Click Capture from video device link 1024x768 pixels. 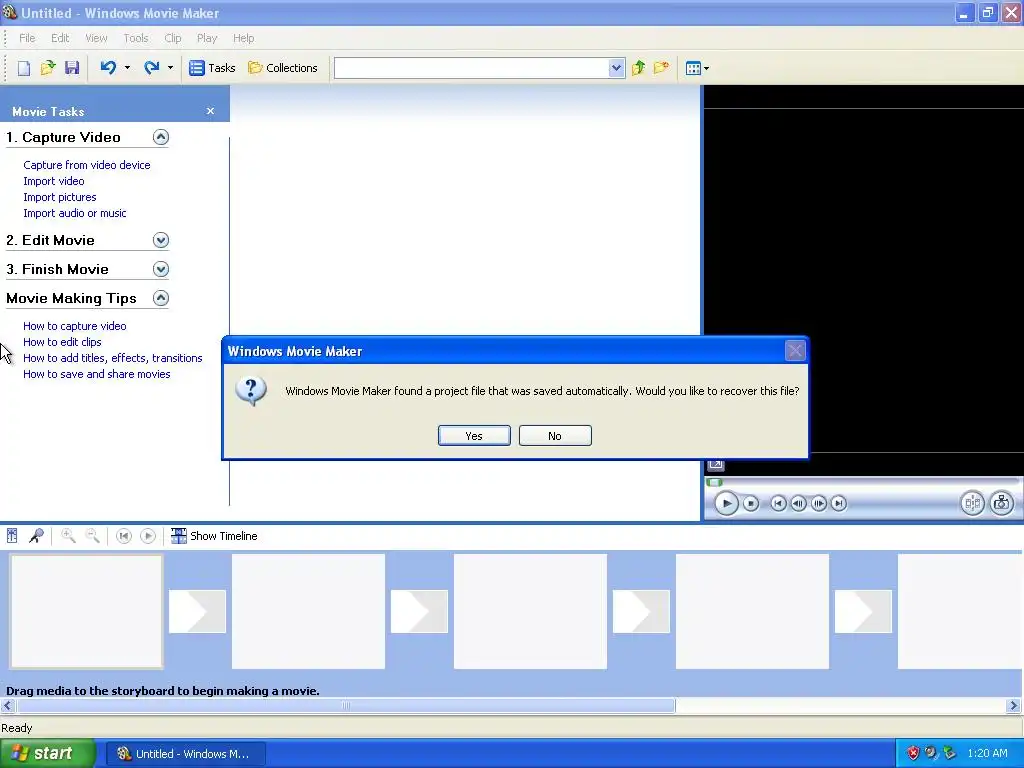[x=87, y=165]
